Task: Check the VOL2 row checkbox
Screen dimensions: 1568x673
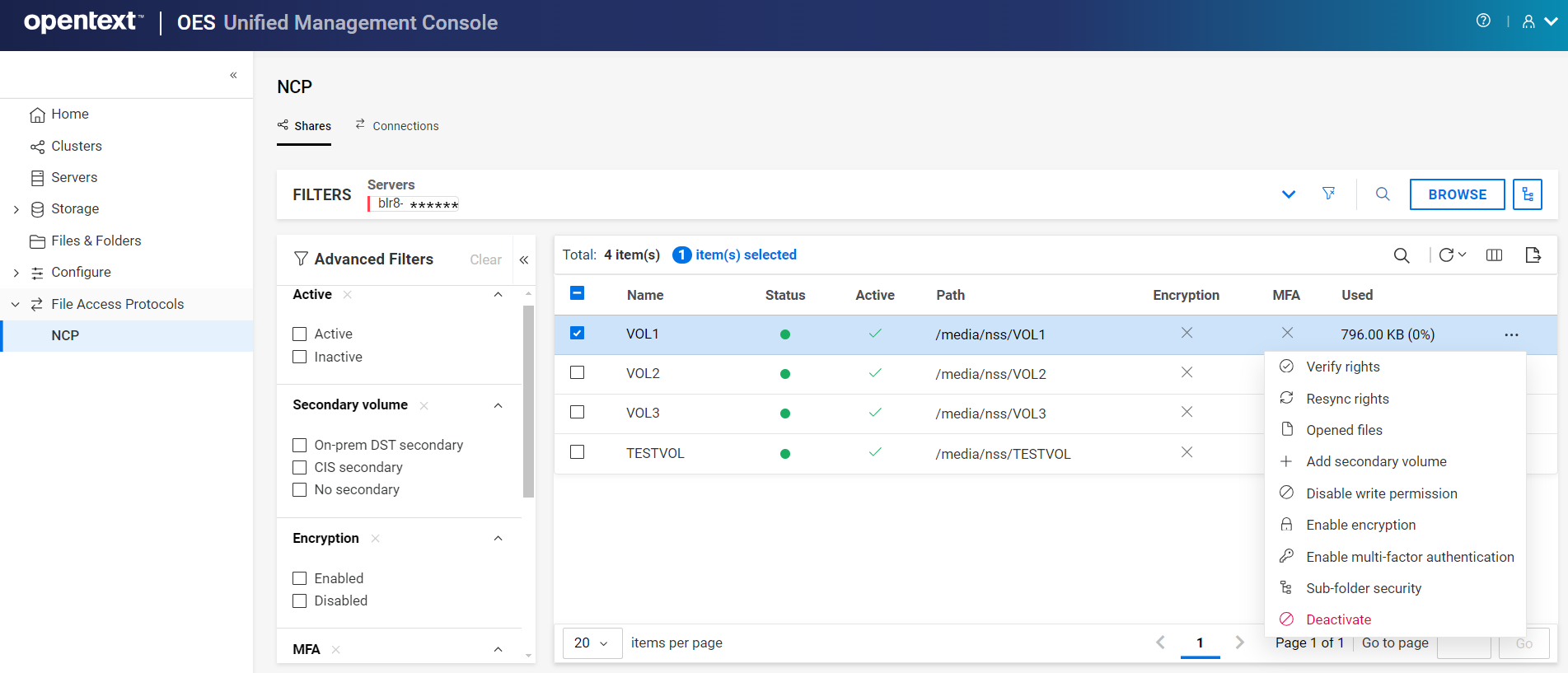Action: point(578,373)
